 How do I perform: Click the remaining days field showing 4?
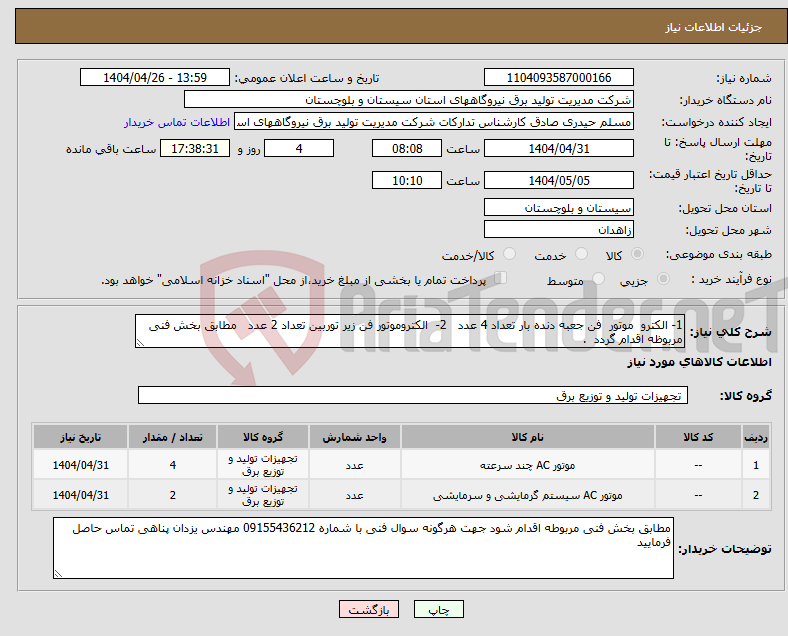(299, 148)
